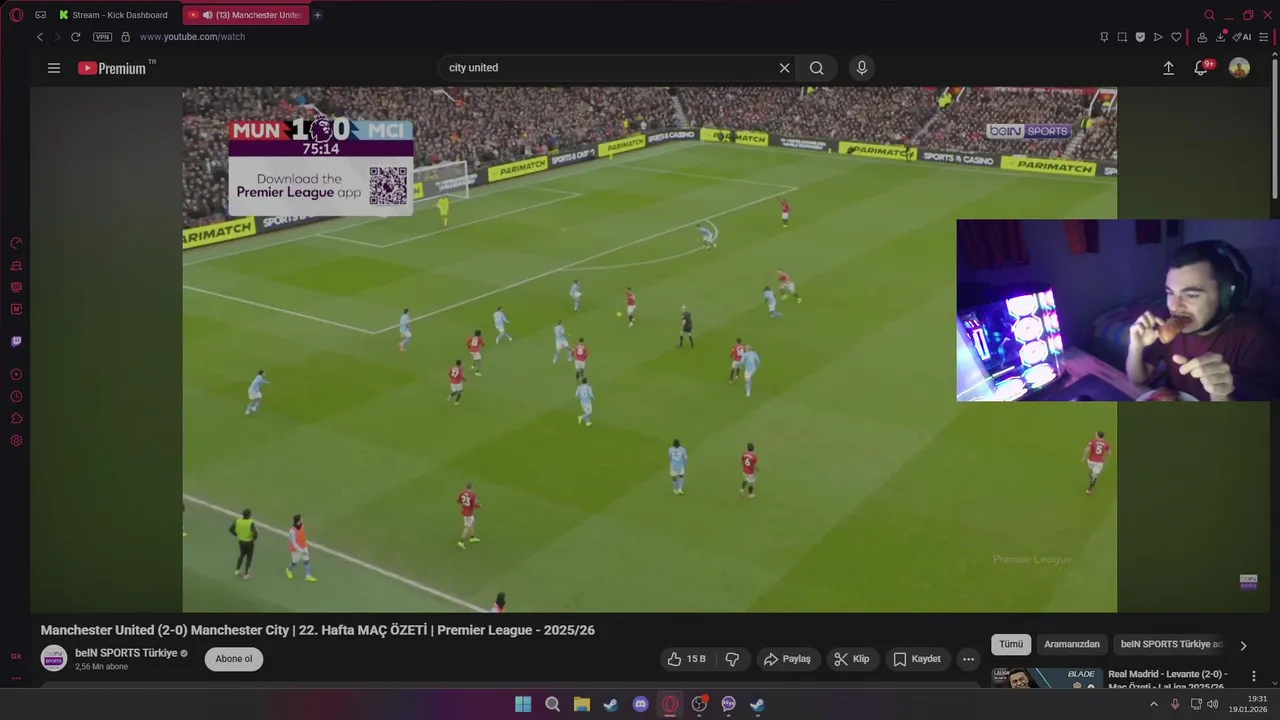Open the Opera main menu logo

click(x=16, y=15)
